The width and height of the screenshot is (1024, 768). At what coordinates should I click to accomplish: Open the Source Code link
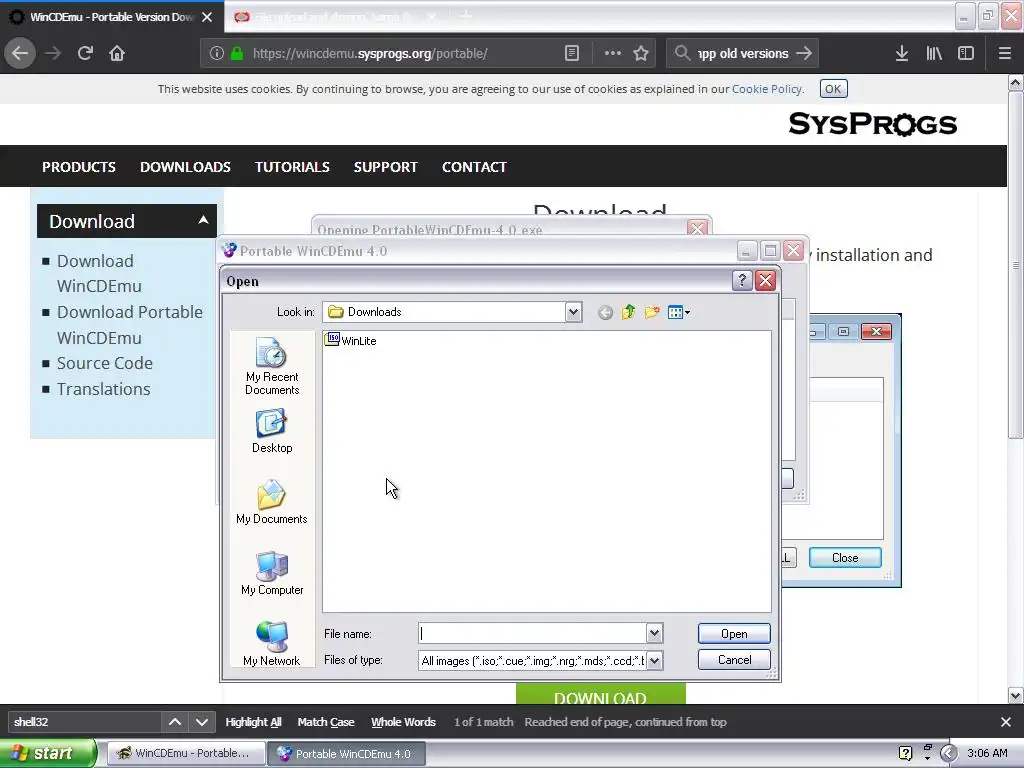pos(104,363)
